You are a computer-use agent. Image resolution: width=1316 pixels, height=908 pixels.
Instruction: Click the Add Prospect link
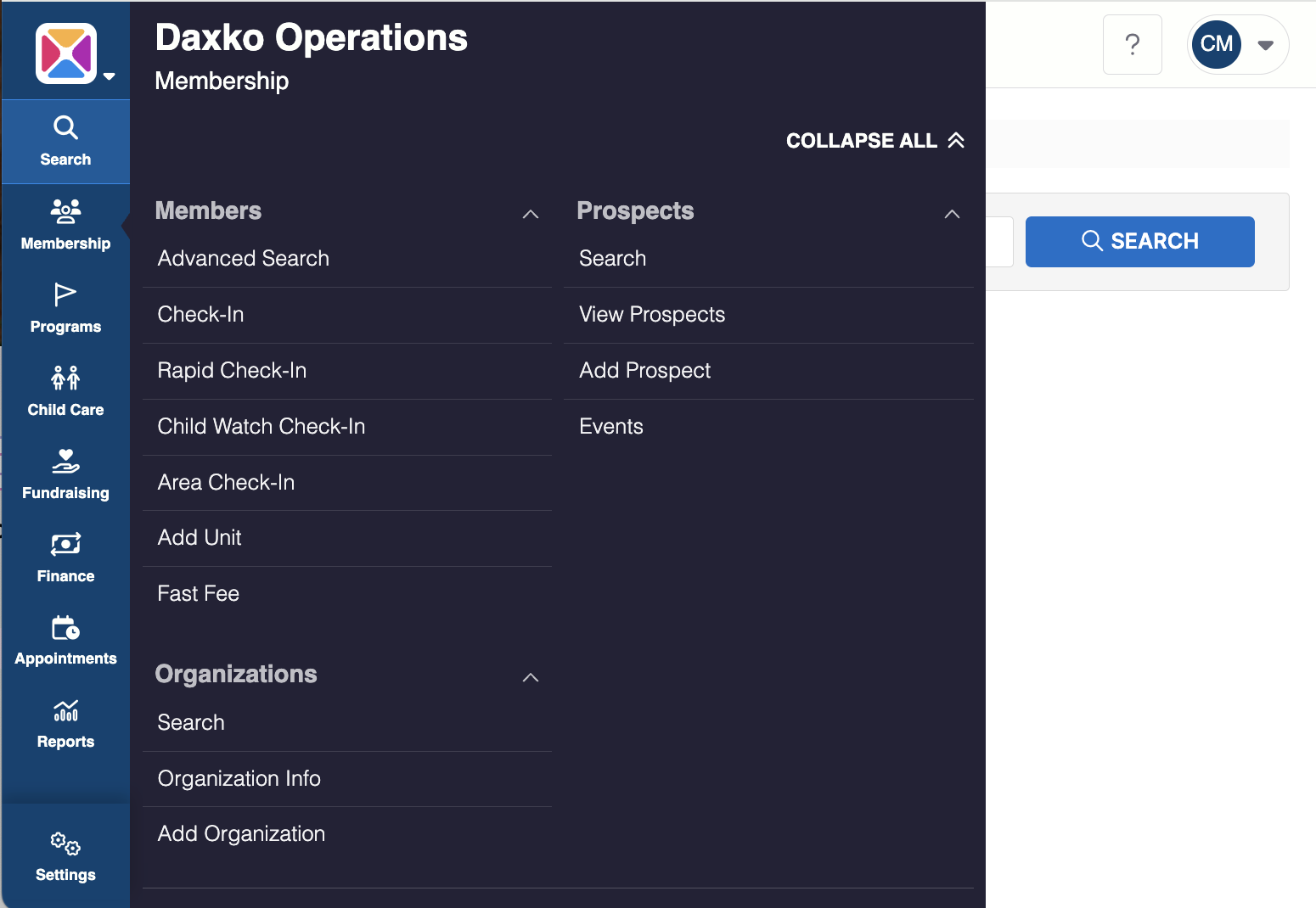[644, 371]
